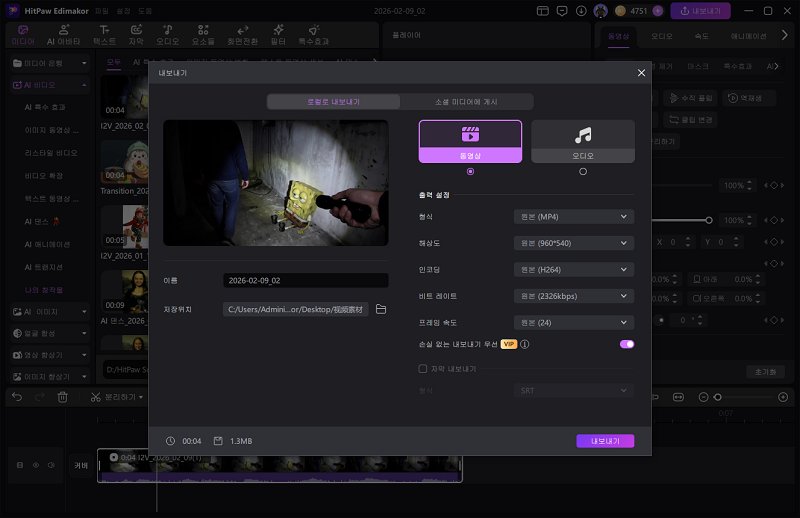Viewport: 800px width, 518px height.
Task: Choose the radio button under 오디오
Action: click(x=583, y=171)
